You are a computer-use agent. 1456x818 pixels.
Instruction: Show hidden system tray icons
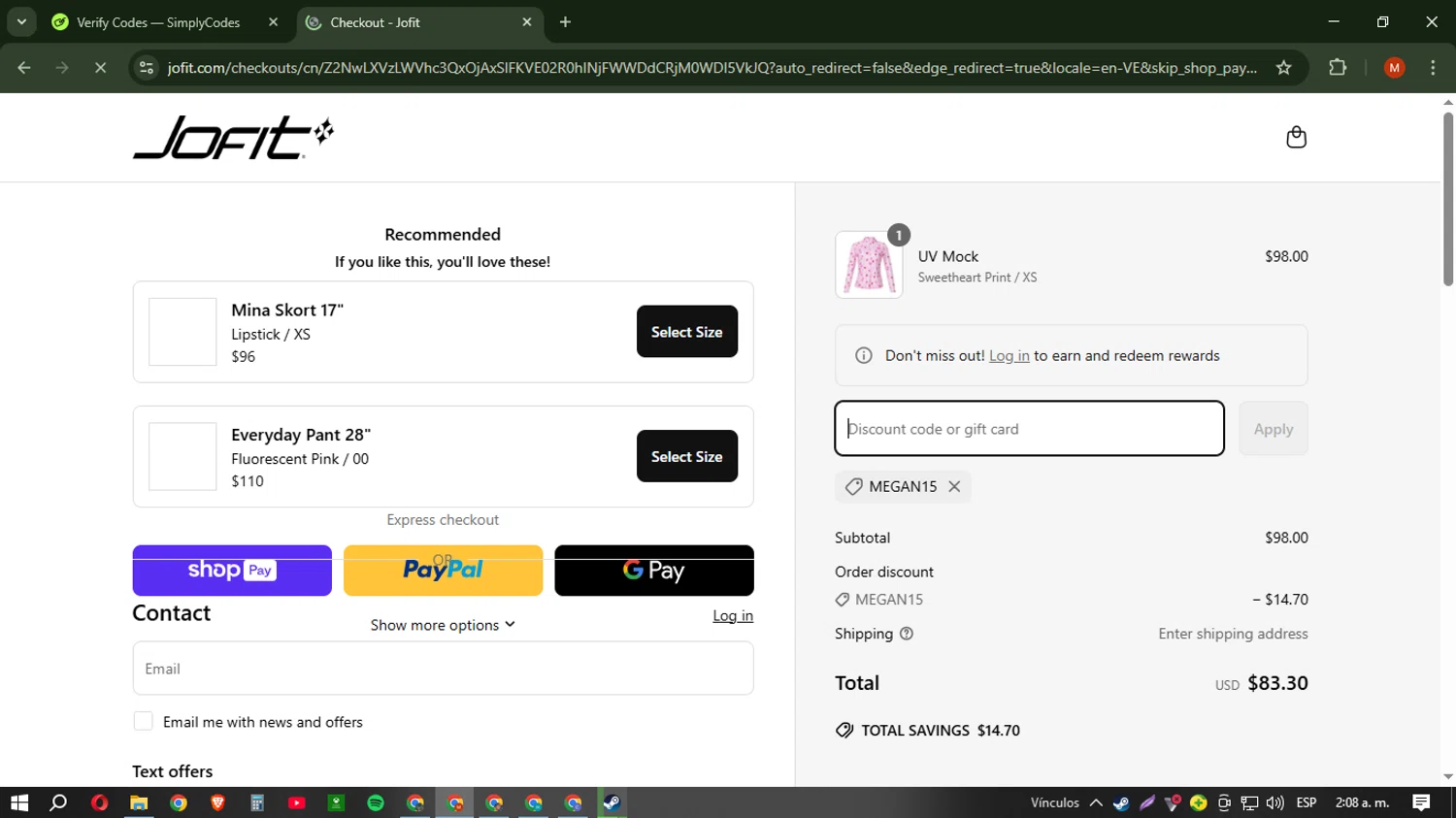1096,802
